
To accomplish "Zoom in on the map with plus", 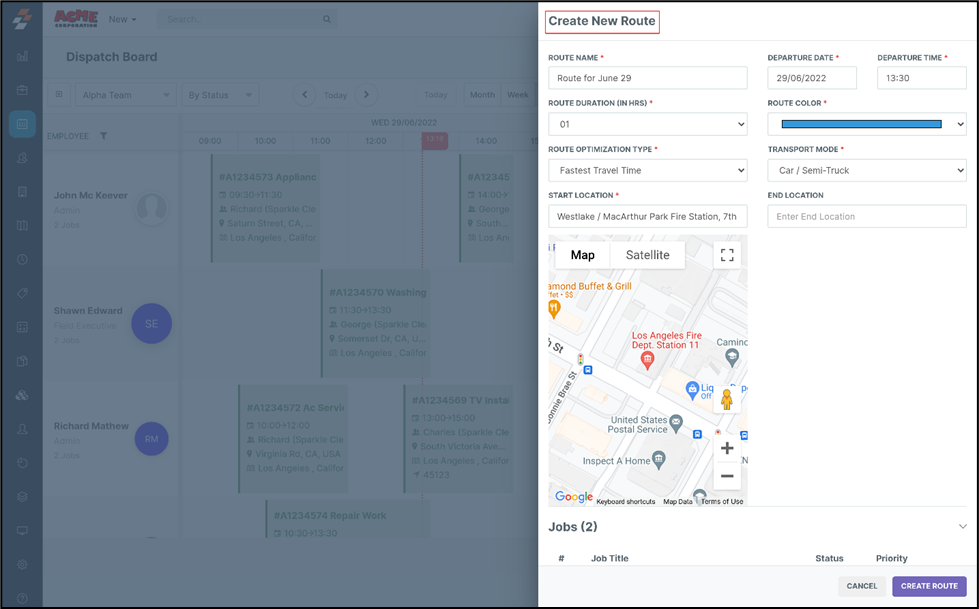I will tap(727, 448).
